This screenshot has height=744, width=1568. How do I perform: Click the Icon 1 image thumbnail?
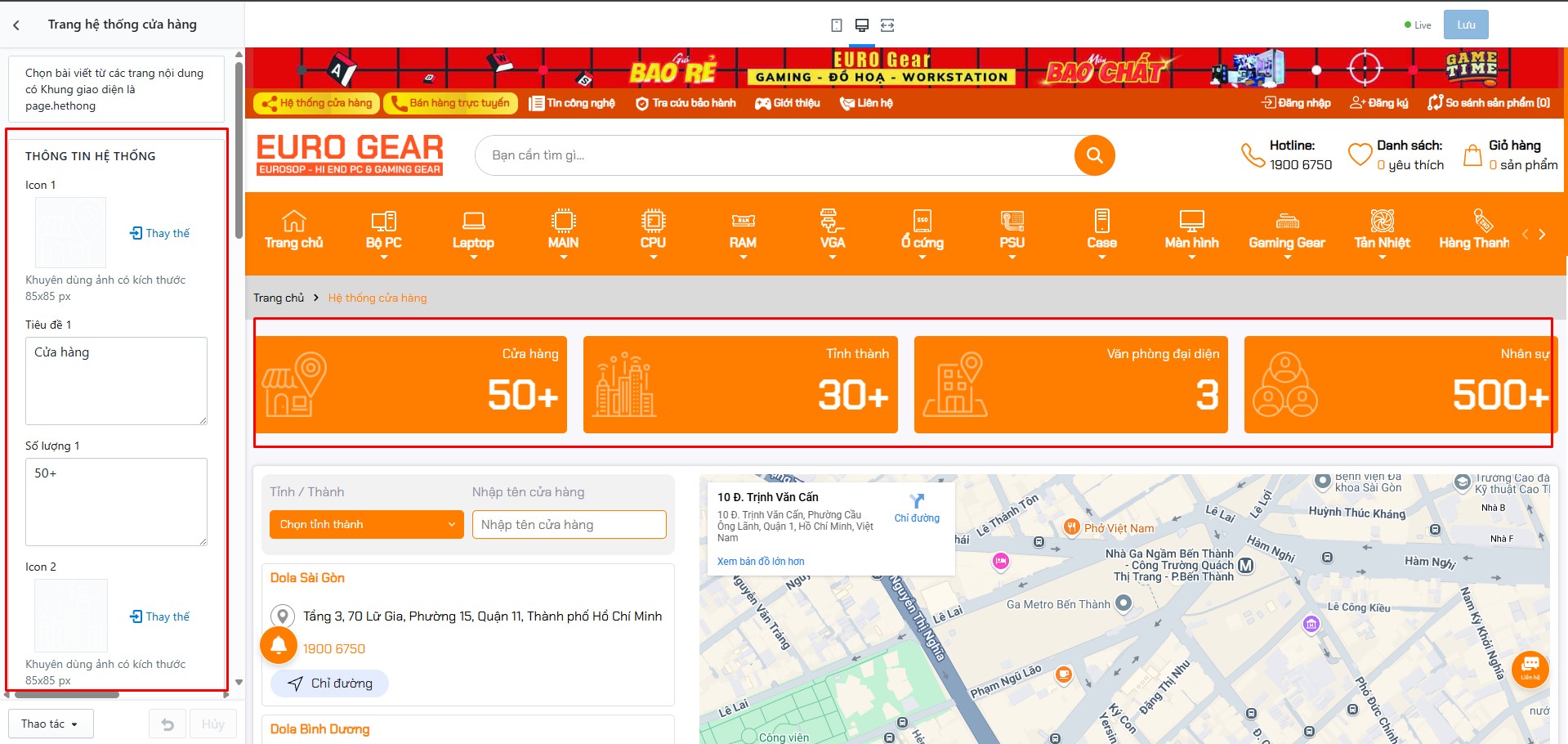click(x=70, y=232)
